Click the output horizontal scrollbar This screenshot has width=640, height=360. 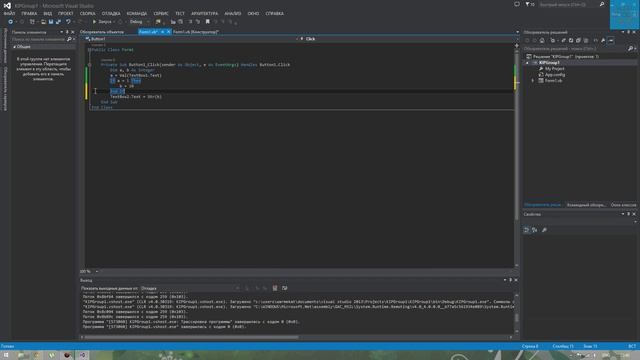191,338
